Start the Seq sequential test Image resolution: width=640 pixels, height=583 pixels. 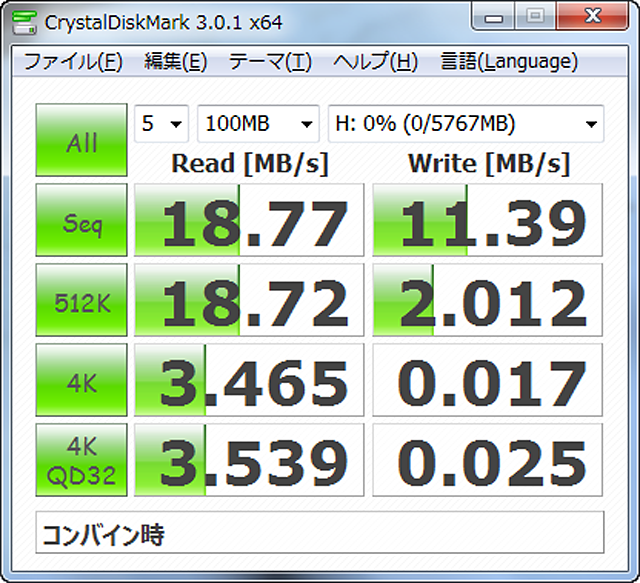coord(81,221)
